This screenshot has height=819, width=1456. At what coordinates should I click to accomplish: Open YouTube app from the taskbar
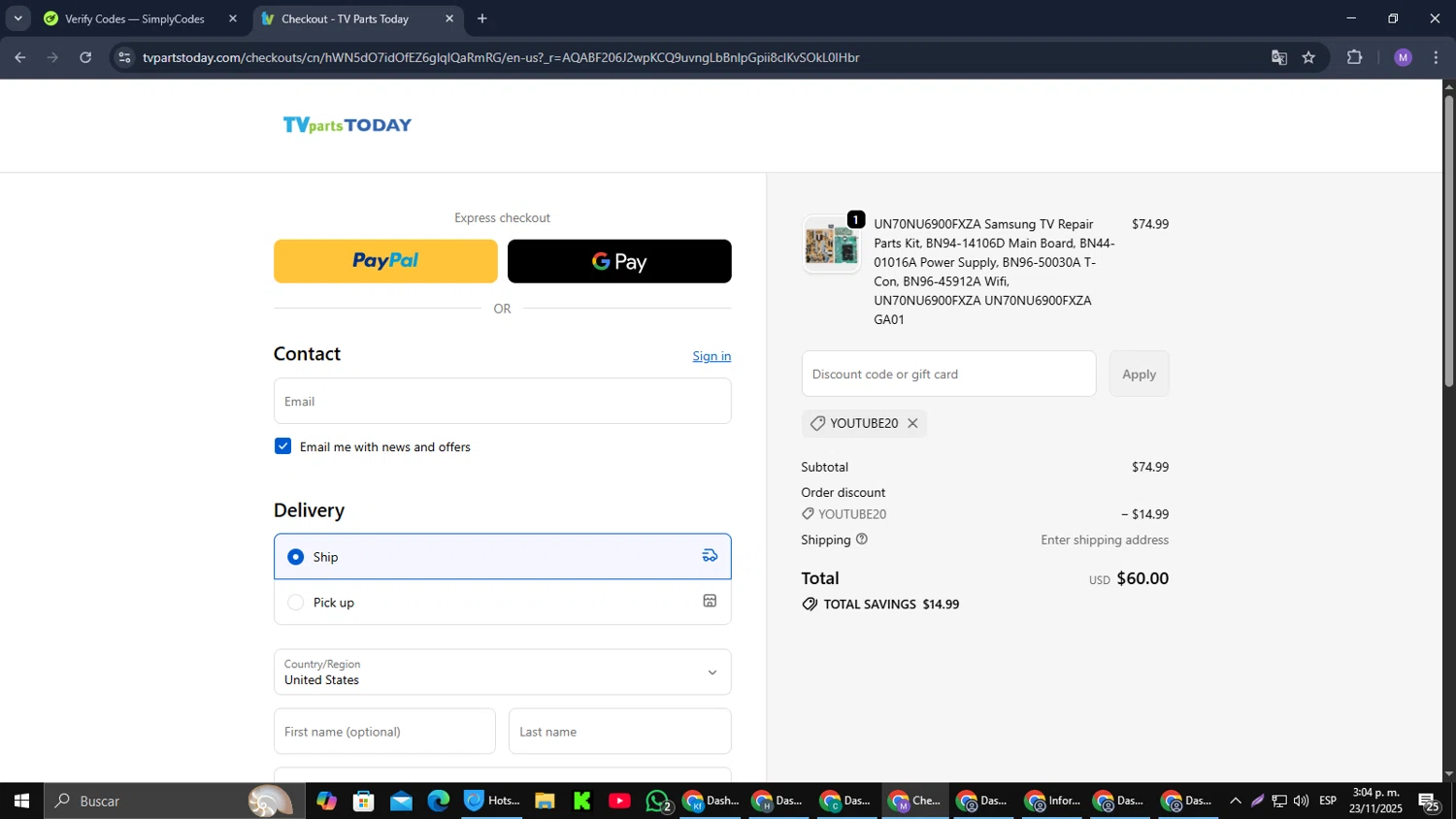pos(619,801)
